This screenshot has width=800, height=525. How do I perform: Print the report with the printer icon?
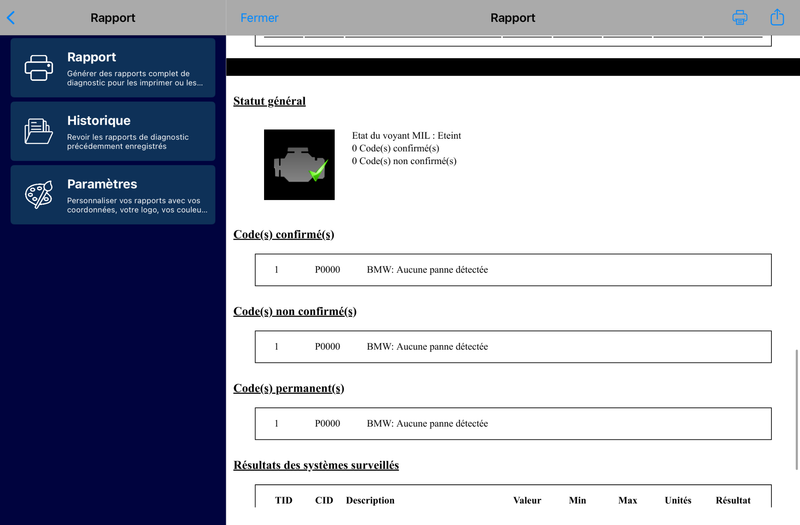(x=740, y=17)
